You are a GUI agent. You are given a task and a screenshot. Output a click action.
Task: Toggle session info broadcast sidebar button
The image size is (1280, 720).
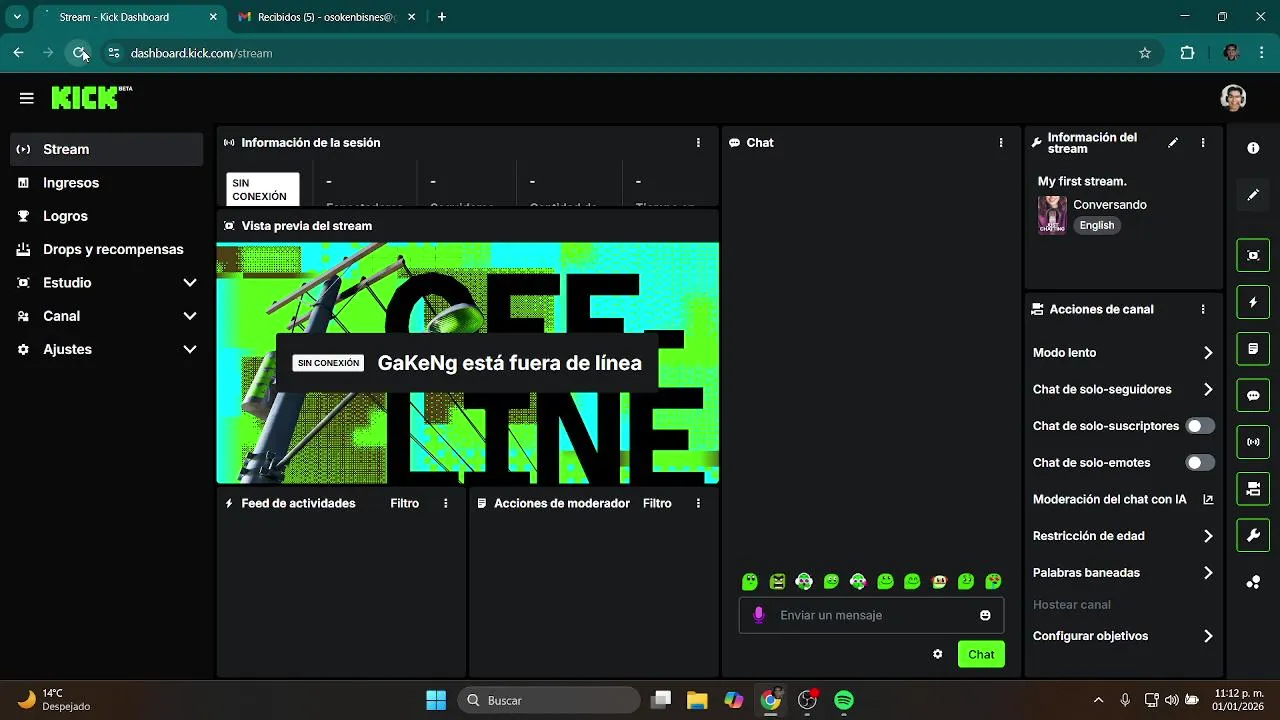click(x=1253, y=442)
